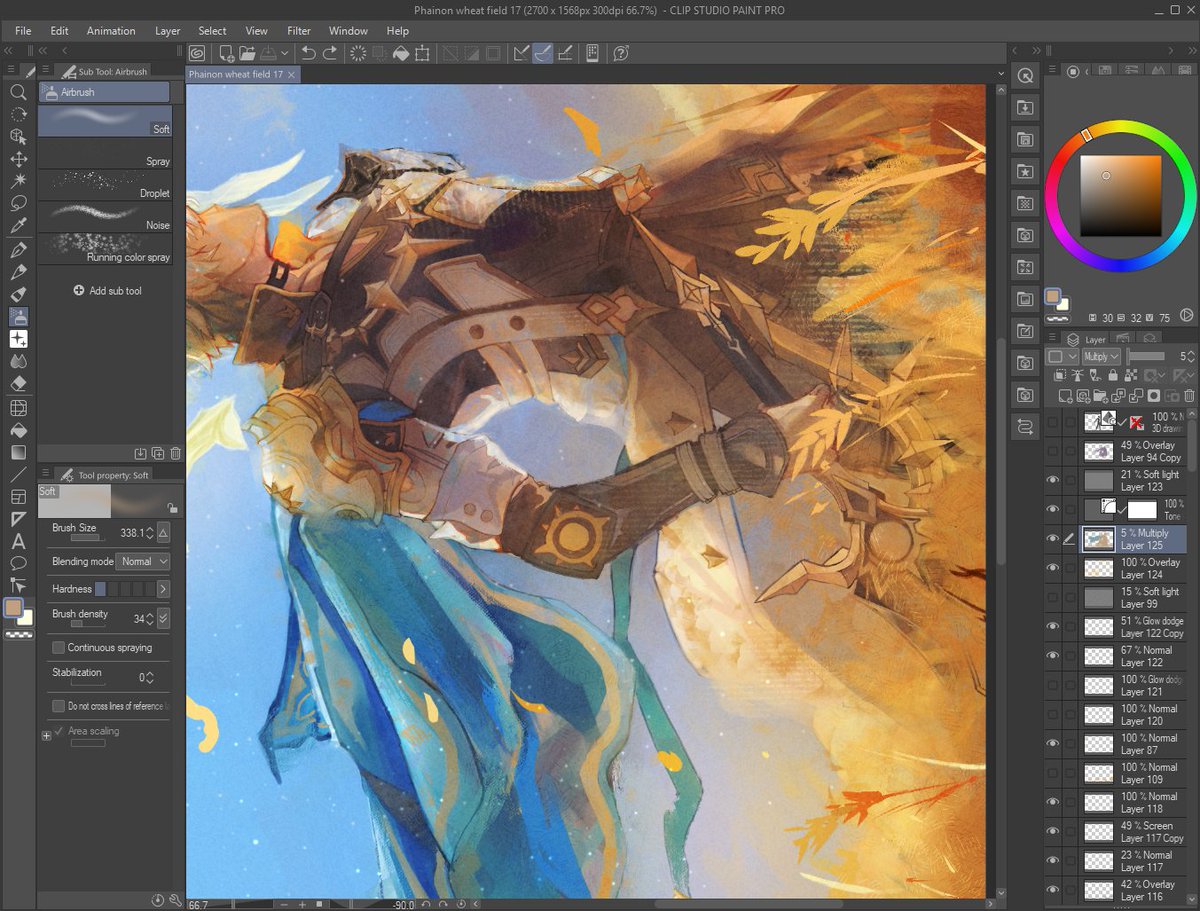Select the Airbrush tool in toolbox
1200x911 pixels.
[x=18, y=316]
